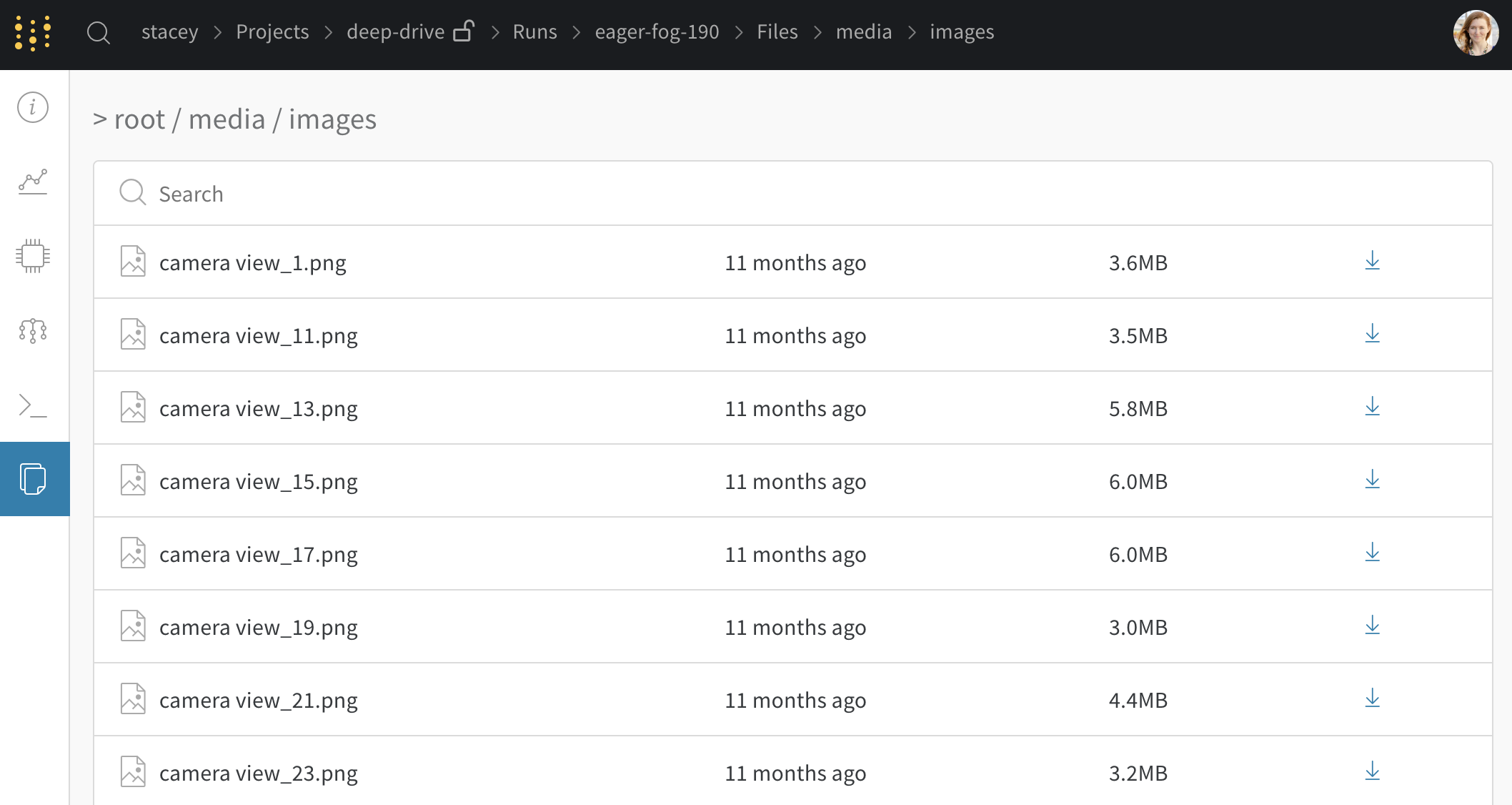Open the logs terminal icon
This screenshot has width=1512, height=805.
point(33,405)
